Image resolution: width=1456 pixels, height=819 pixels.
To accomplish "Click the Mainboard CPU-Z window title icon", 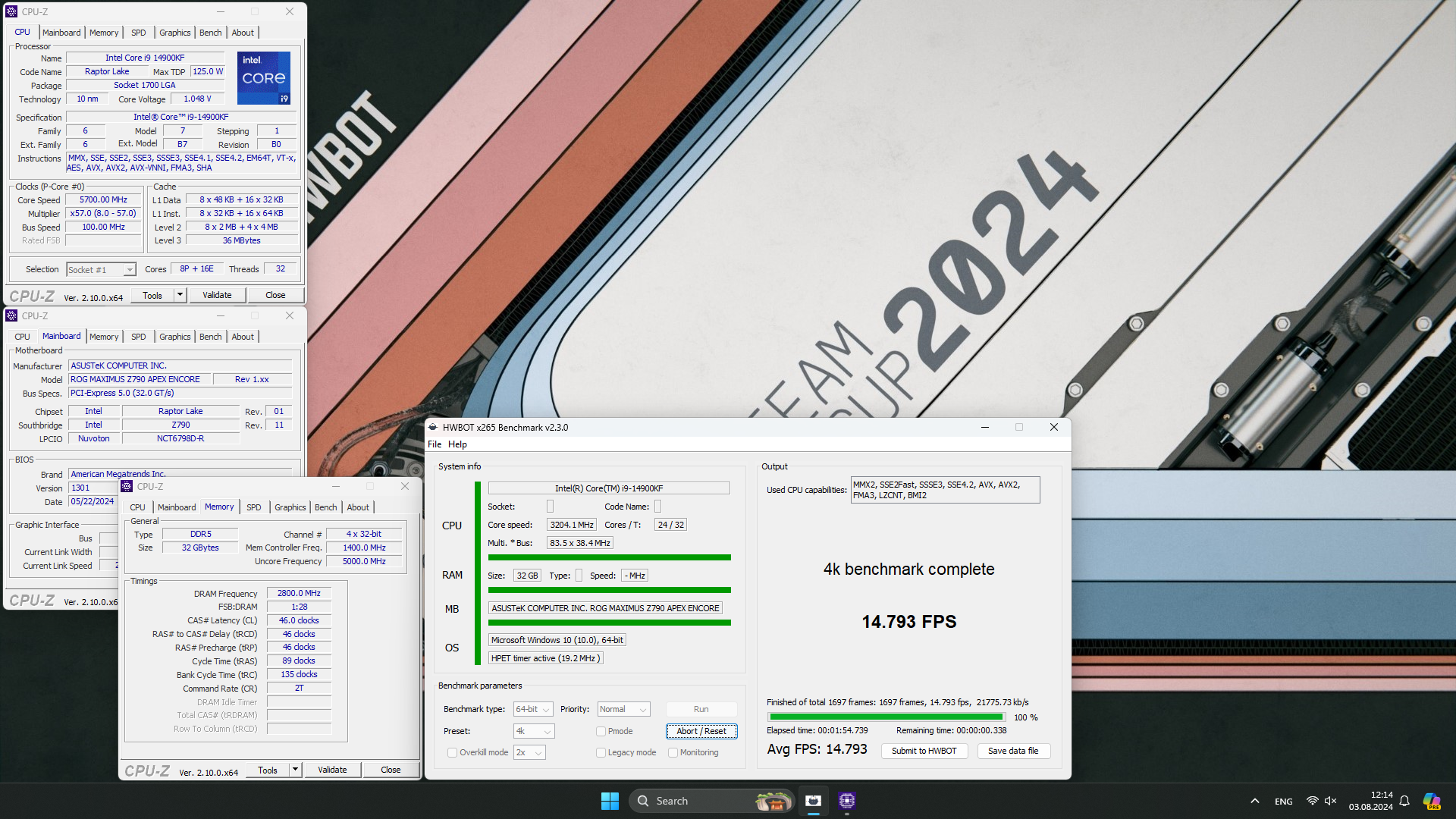I will (11, 315).
